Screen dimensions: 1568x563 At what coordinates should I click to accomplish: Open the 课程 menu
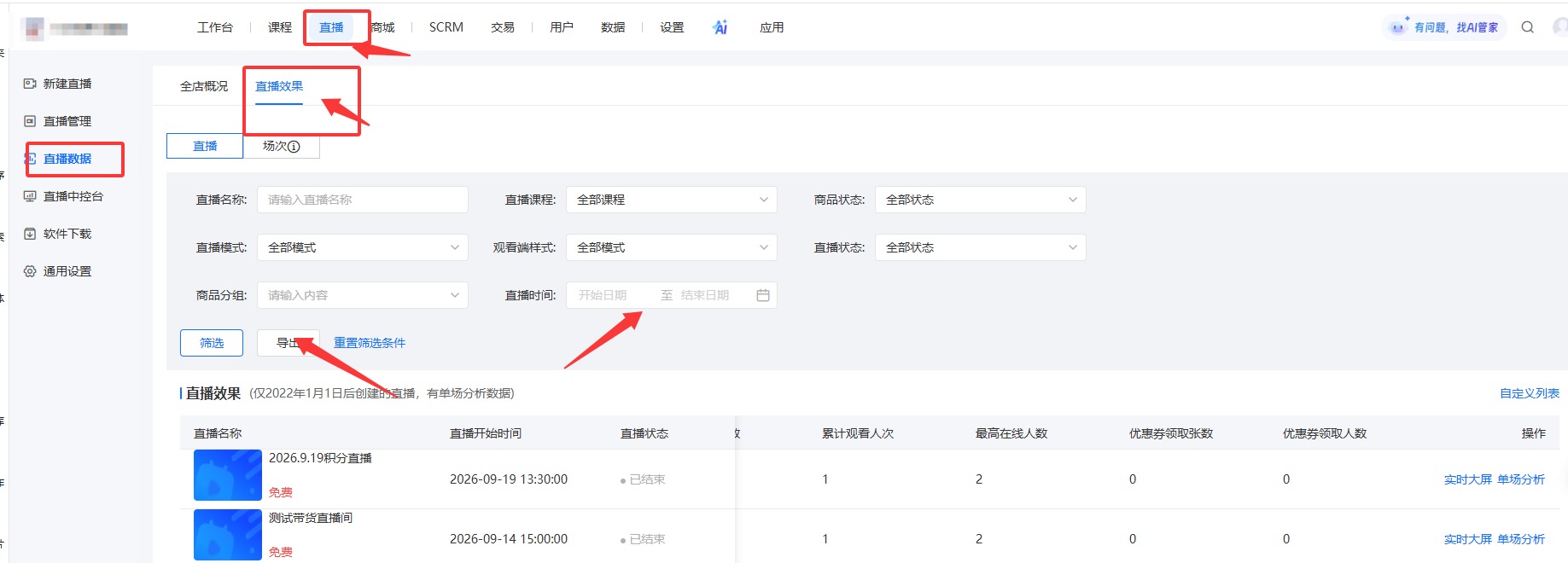pyautogui.click(x=280, y=27)
